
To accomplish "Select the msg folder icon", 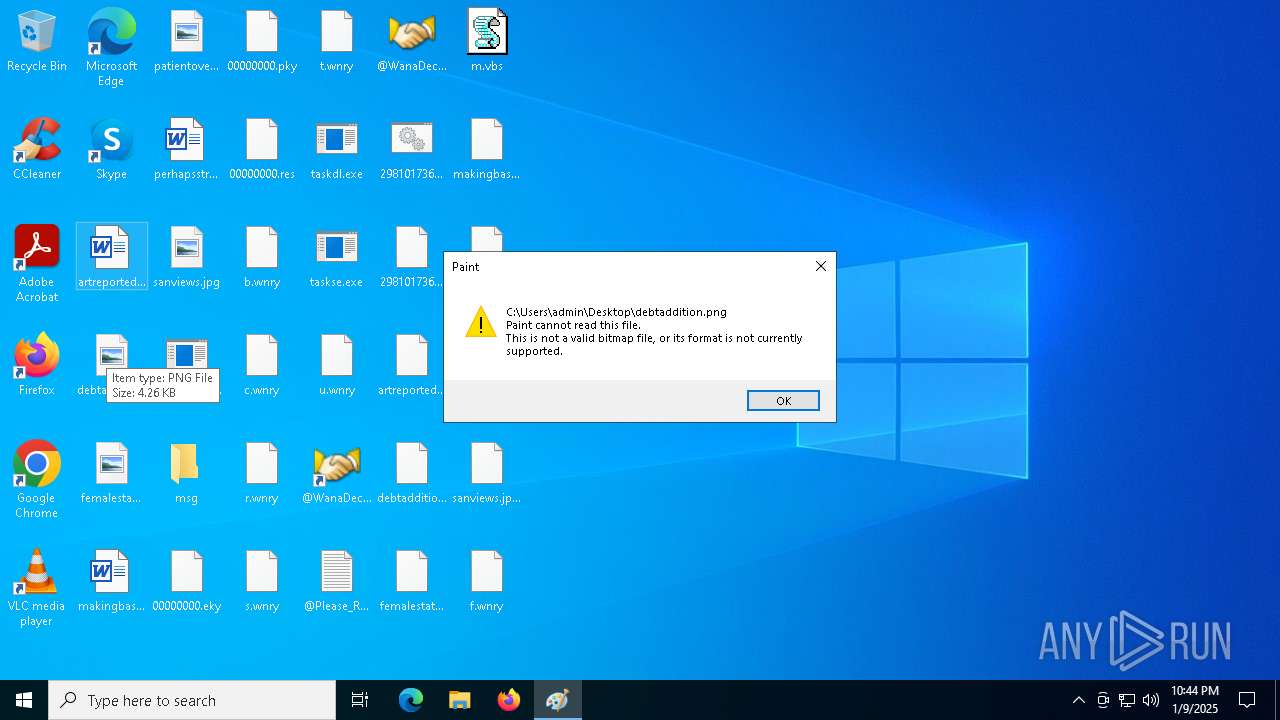I will click(186, 474).
